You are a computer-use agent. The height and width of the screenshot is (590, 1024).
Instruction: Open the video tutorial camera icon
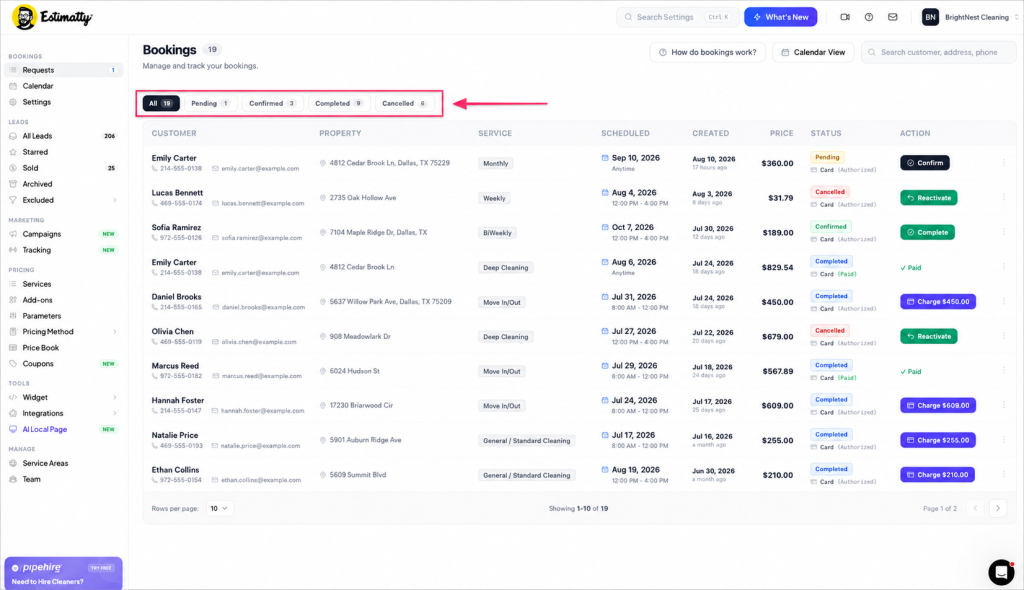point(845,17)
